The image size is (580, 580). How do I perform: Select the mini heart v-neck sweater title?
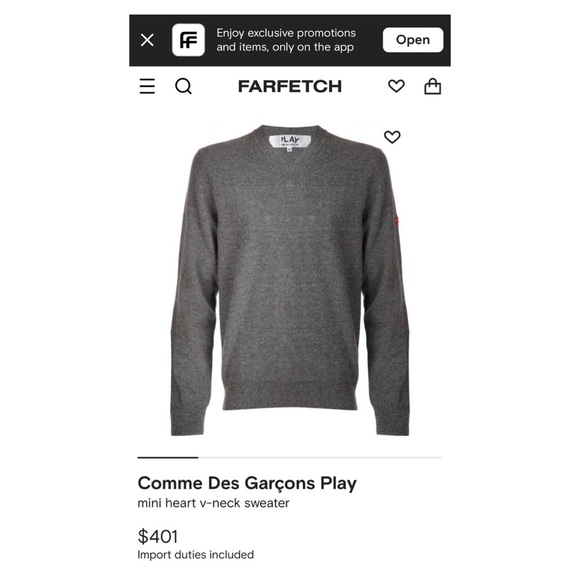213,503
